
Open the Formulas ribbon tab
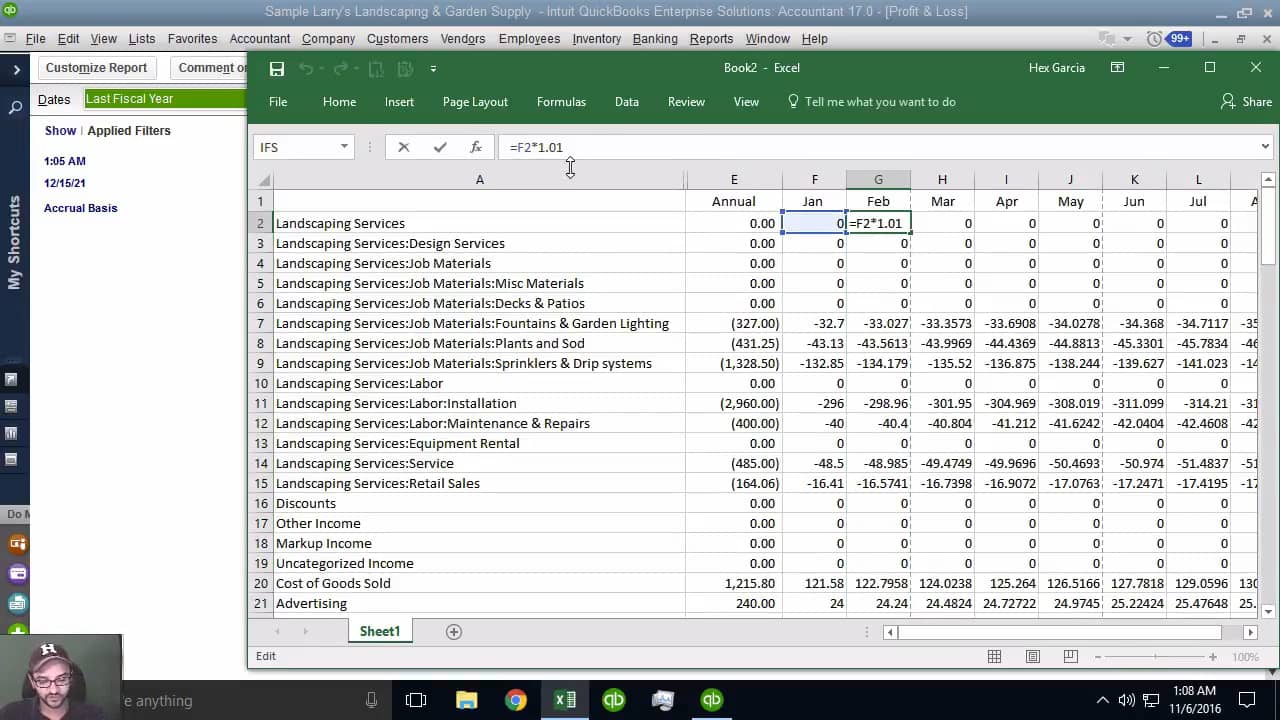(561, 102)
